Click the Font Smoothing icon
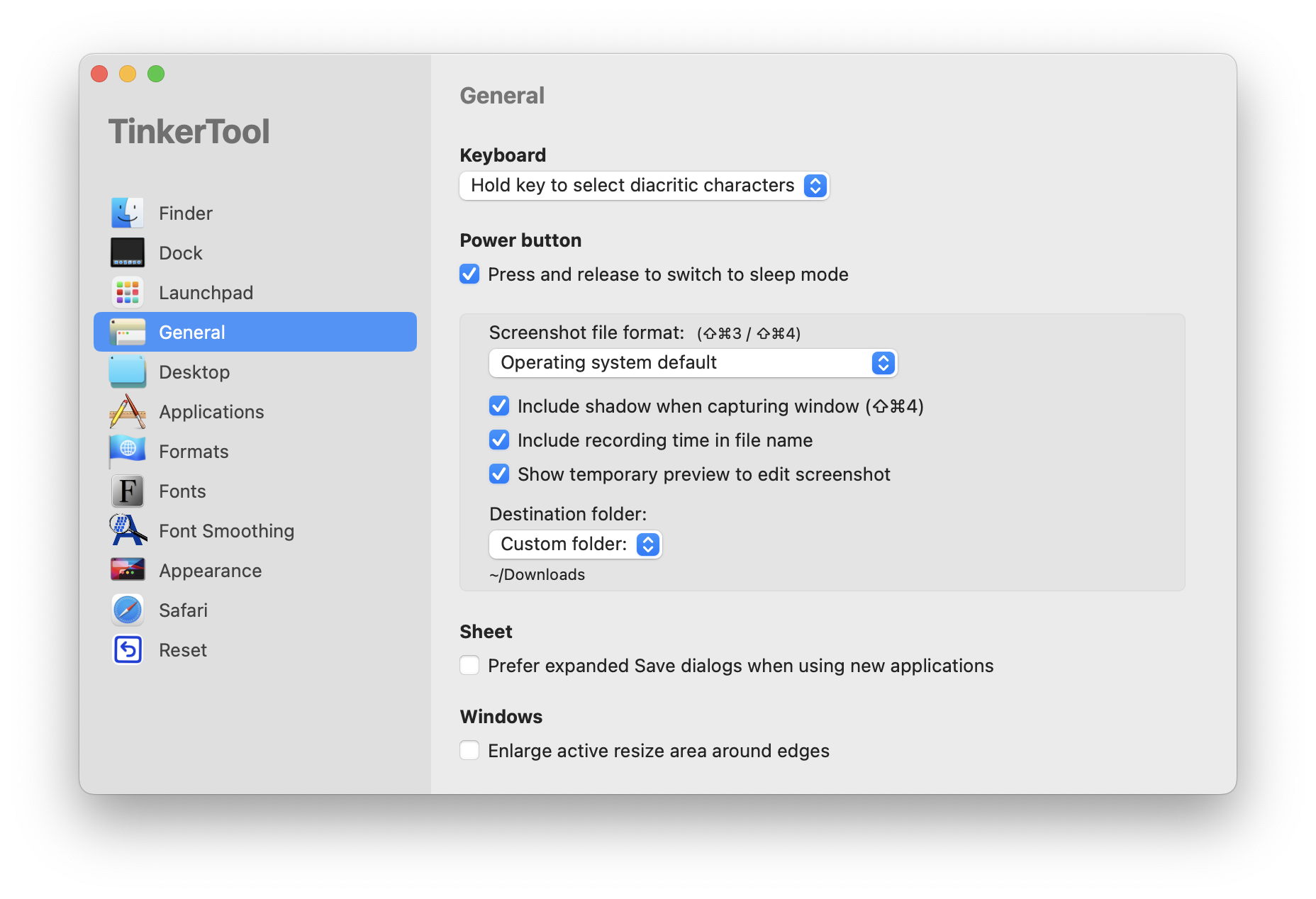This screenshot has height=899, width=1316. pos(126,530)
